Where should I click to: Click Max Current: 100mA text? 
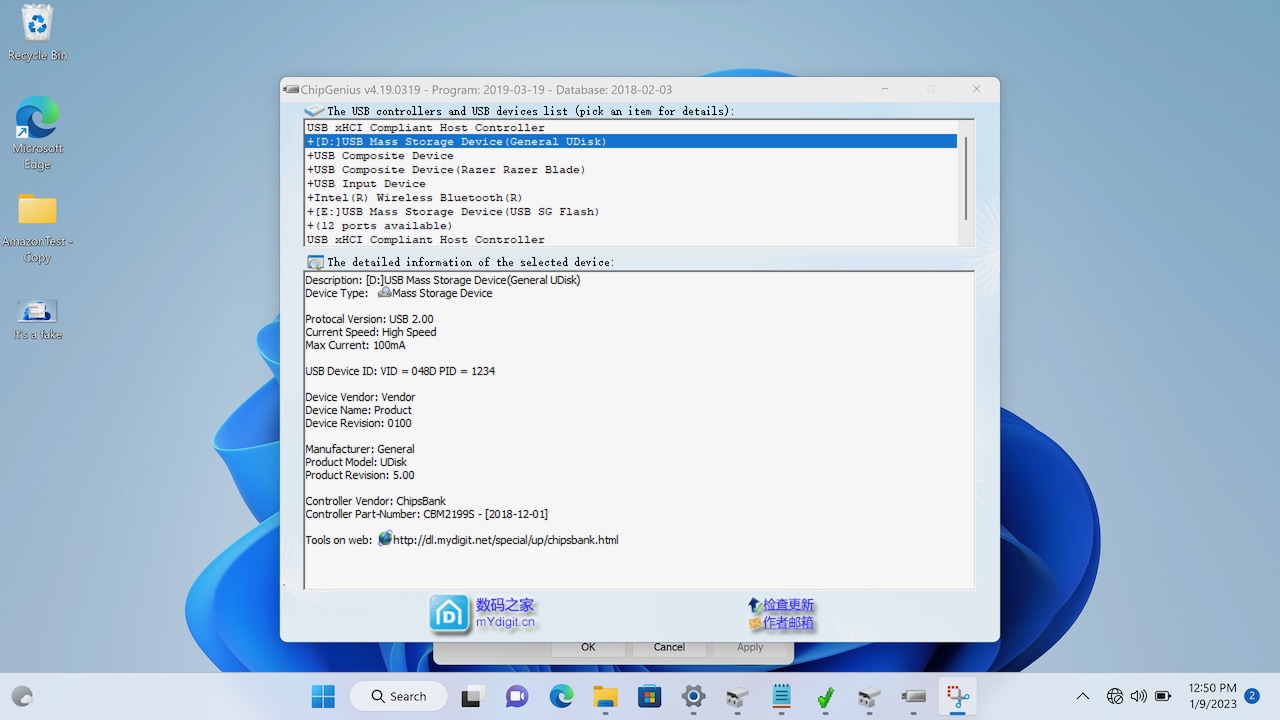click(355, 345)
